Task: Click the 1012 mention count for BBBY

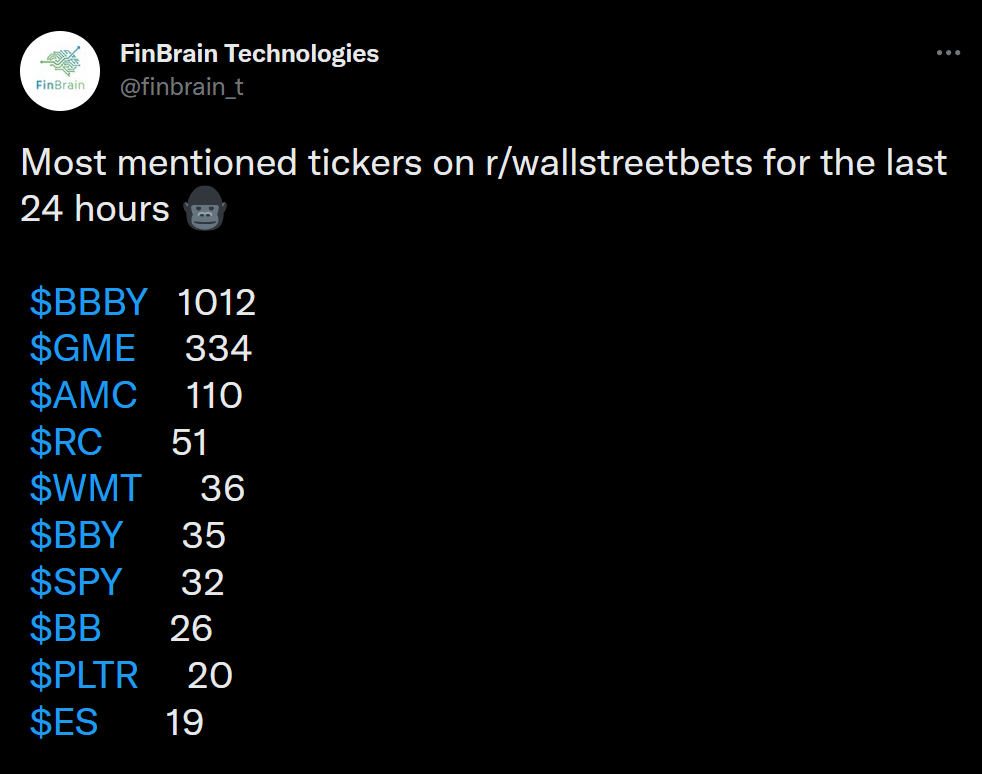Action: coord(217,302)
